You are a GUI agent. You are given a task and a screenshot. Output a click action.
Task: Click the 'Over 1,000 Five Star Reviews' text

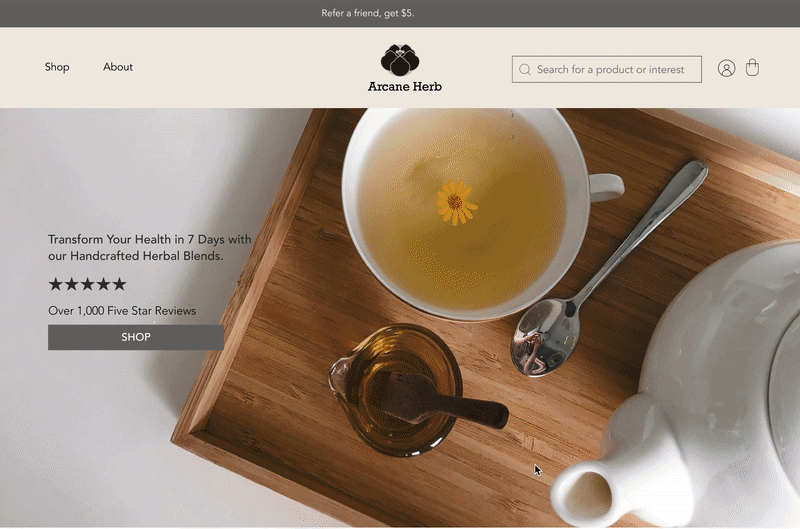[122, 311]
